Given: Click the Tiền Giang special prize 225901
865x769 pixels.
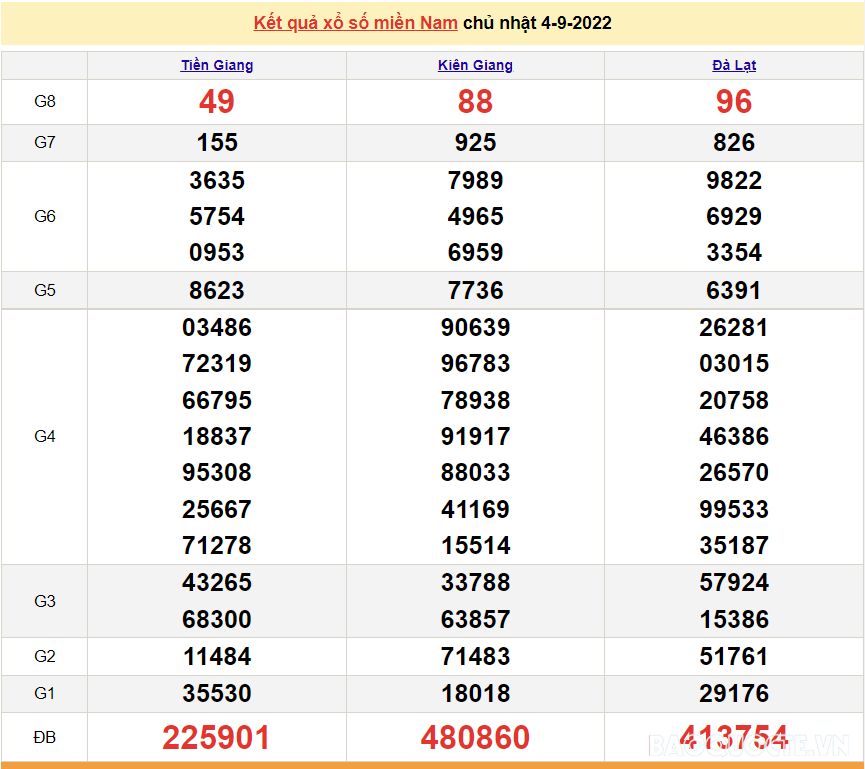Looking at the screenshot, I should (x=217, y=738).
